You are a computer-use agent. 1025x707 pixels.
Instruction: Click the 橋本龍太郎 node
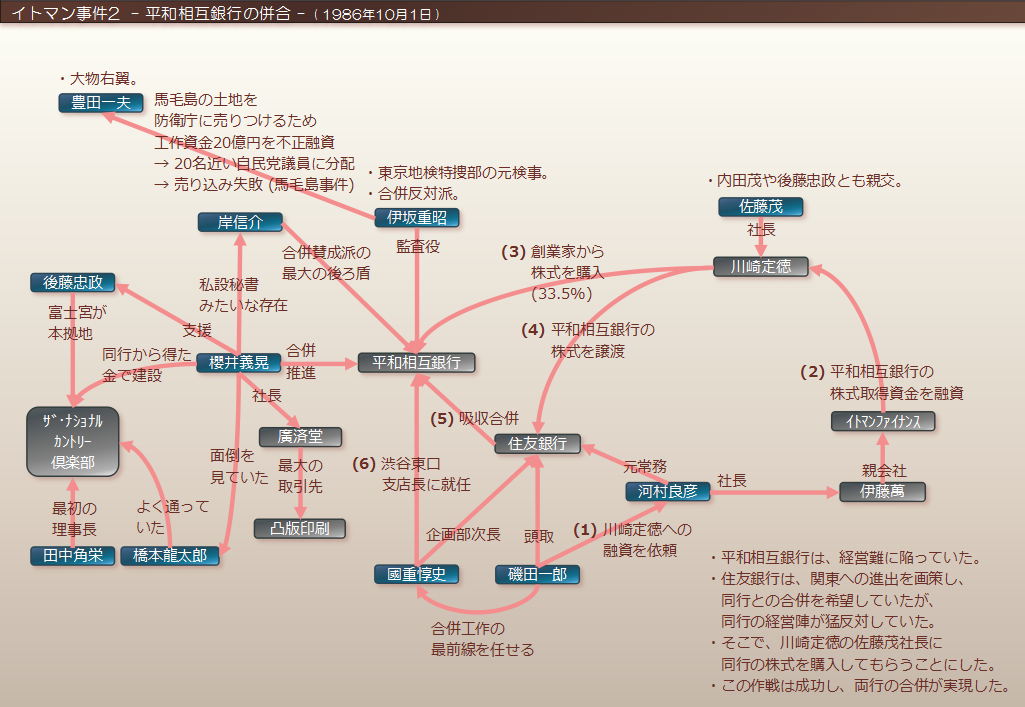tap(170, 555)
